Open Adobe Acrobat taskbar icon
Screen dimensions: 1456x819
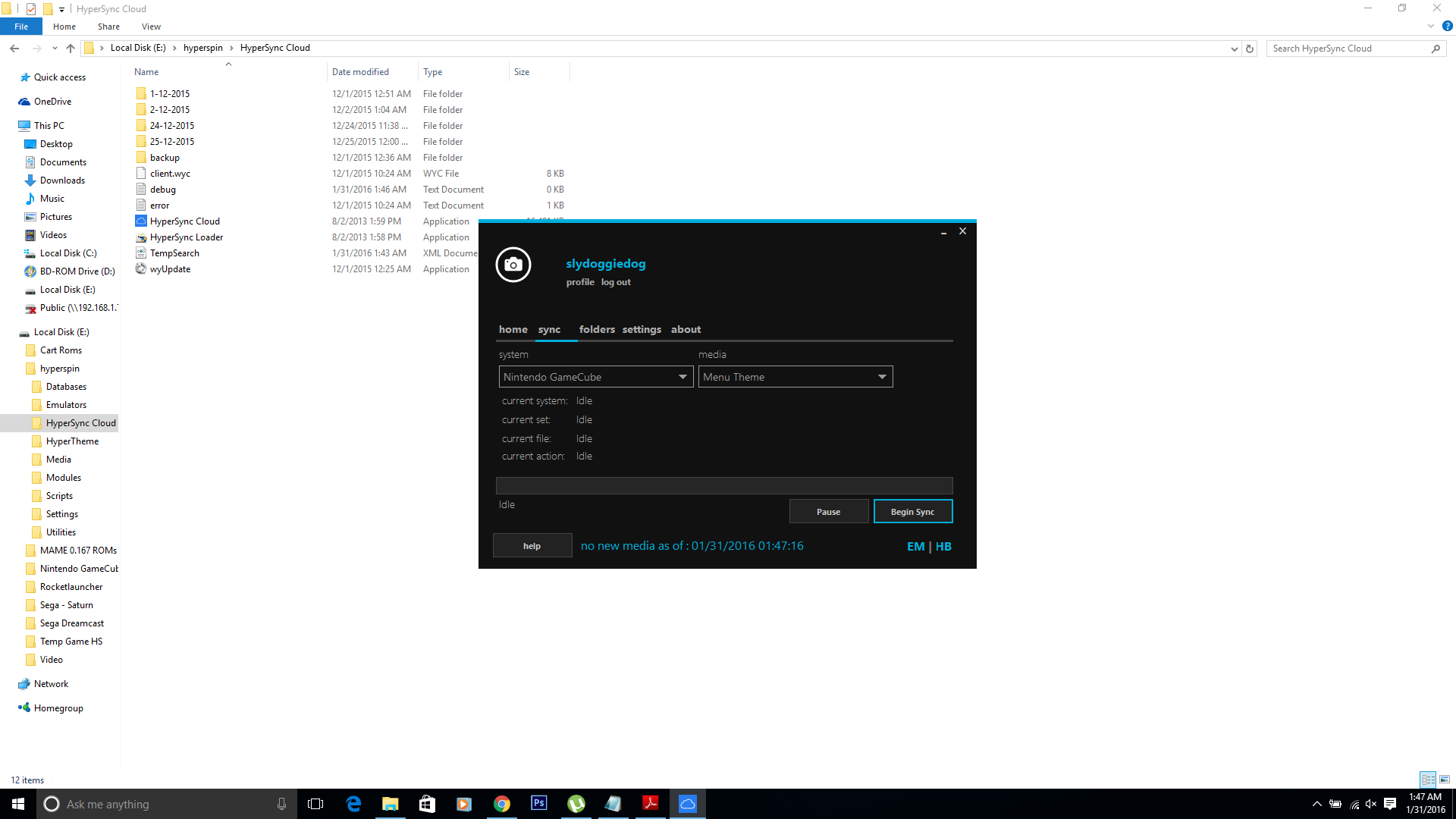pos(650,804)
